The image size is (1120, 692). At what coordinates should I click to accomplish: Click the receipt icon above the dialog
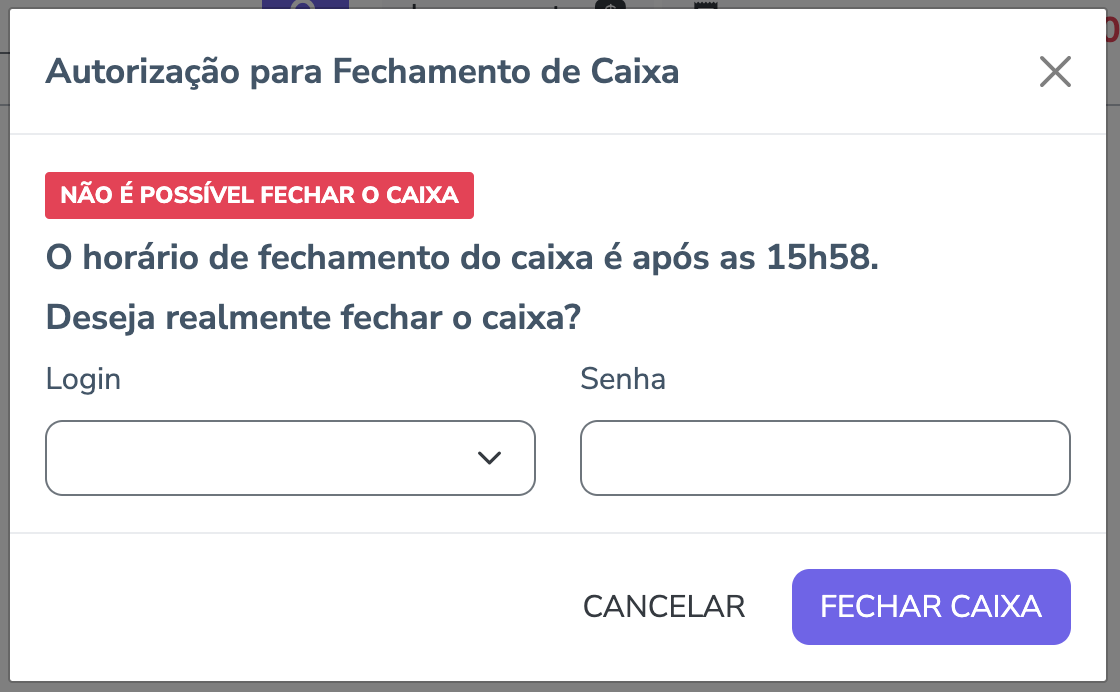(707, 5)
